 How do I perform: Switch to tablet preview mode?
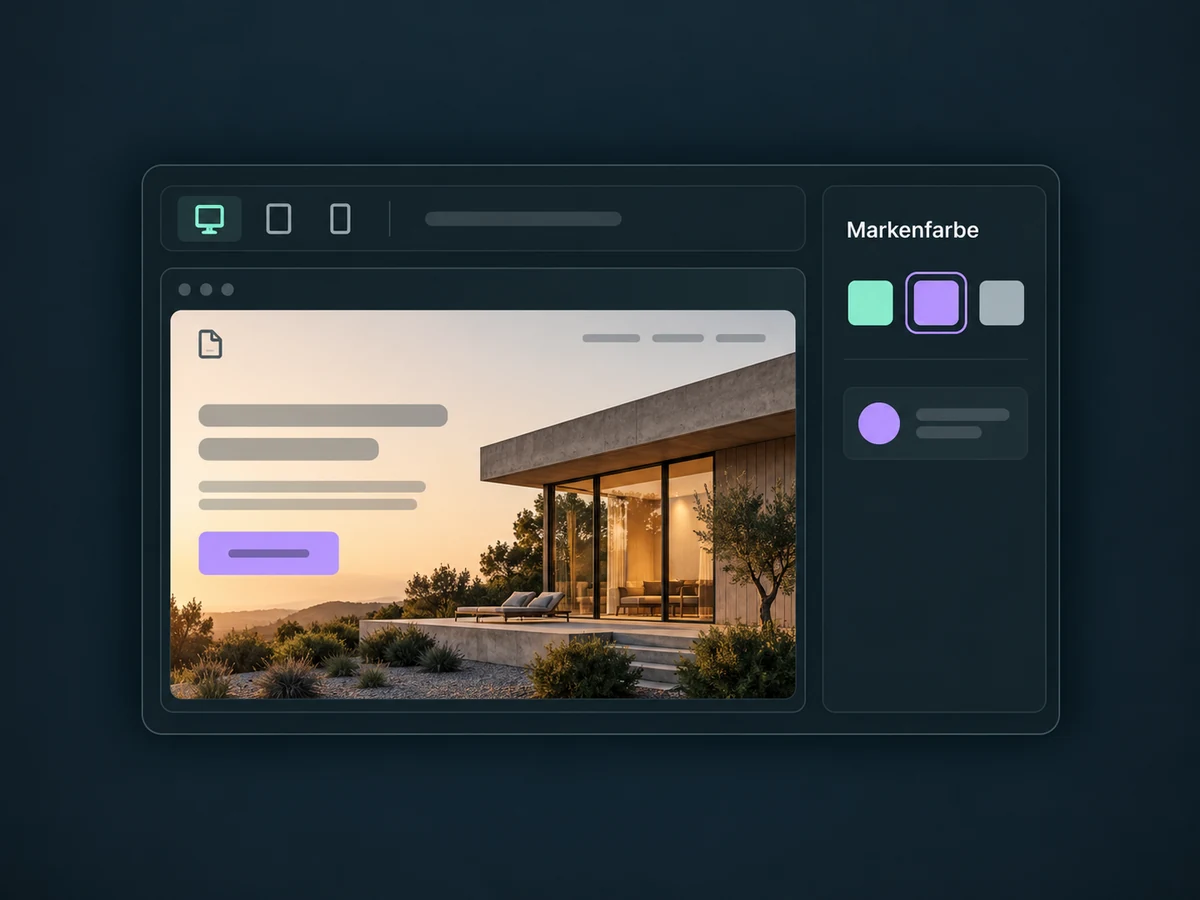coord(279,219)
